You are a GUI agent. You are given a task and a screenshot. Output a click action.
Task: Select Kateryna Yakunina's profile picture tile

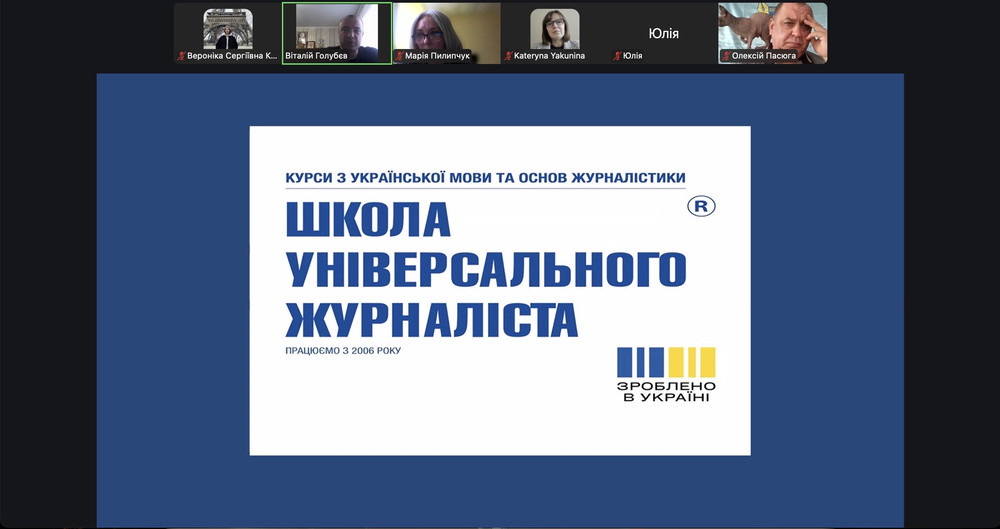[x=555, y=28]
